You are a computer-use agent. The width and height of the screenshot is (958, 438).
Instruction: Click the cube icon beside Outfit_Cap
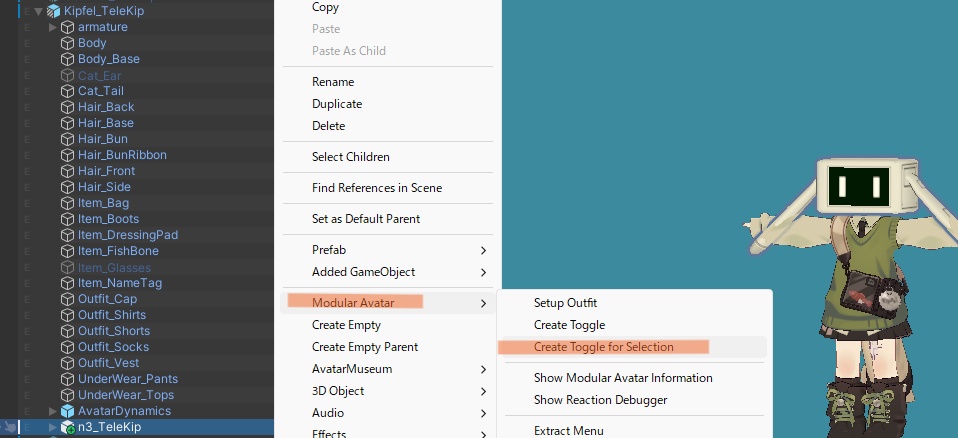[68, 299]
